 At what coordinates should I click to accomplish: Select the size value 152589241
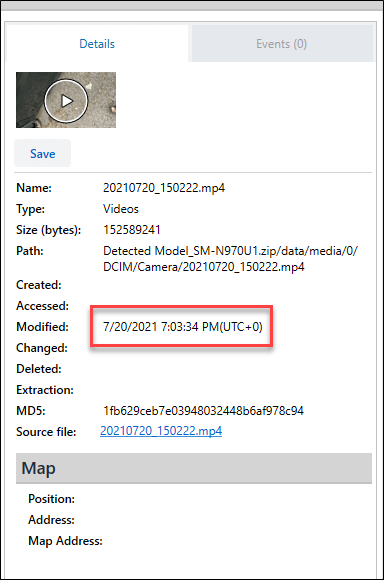click(x=132, y=230)
